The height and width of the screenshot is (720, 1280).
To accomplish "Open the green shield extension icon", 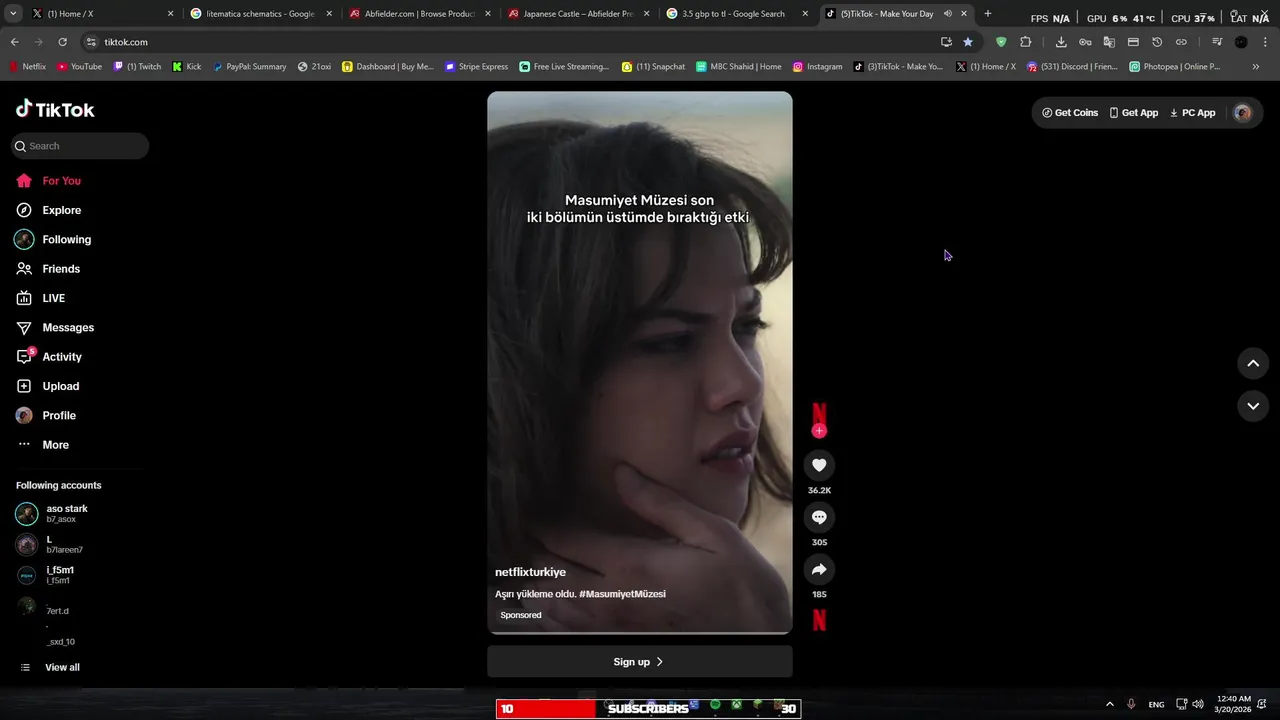I will 1001,42.
